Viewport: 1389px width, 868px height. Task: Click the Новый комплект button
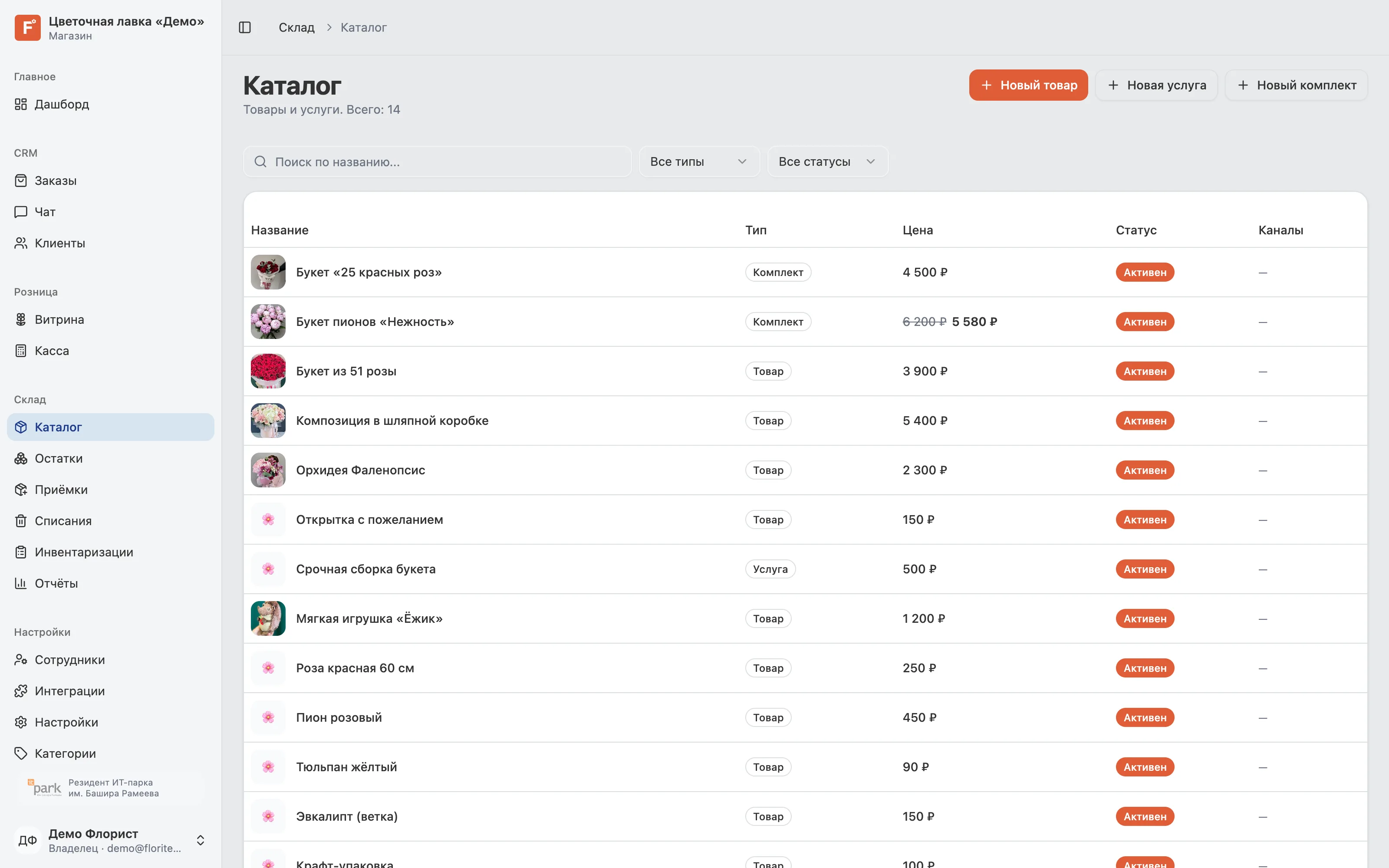[1296, 85]
